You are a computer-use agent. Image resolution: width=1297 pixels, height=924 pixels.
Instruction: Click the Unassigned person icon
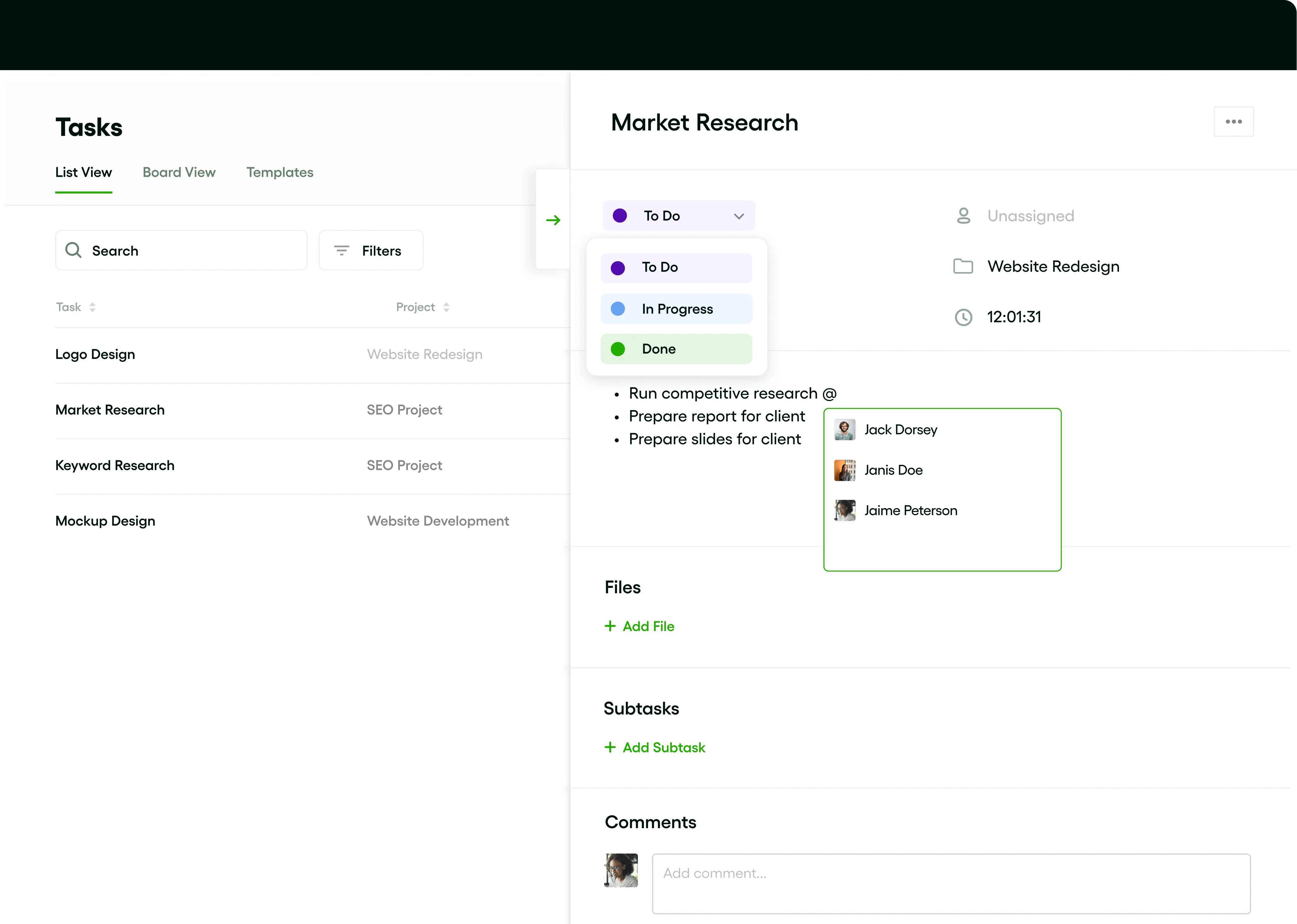[x=963, y=216]
